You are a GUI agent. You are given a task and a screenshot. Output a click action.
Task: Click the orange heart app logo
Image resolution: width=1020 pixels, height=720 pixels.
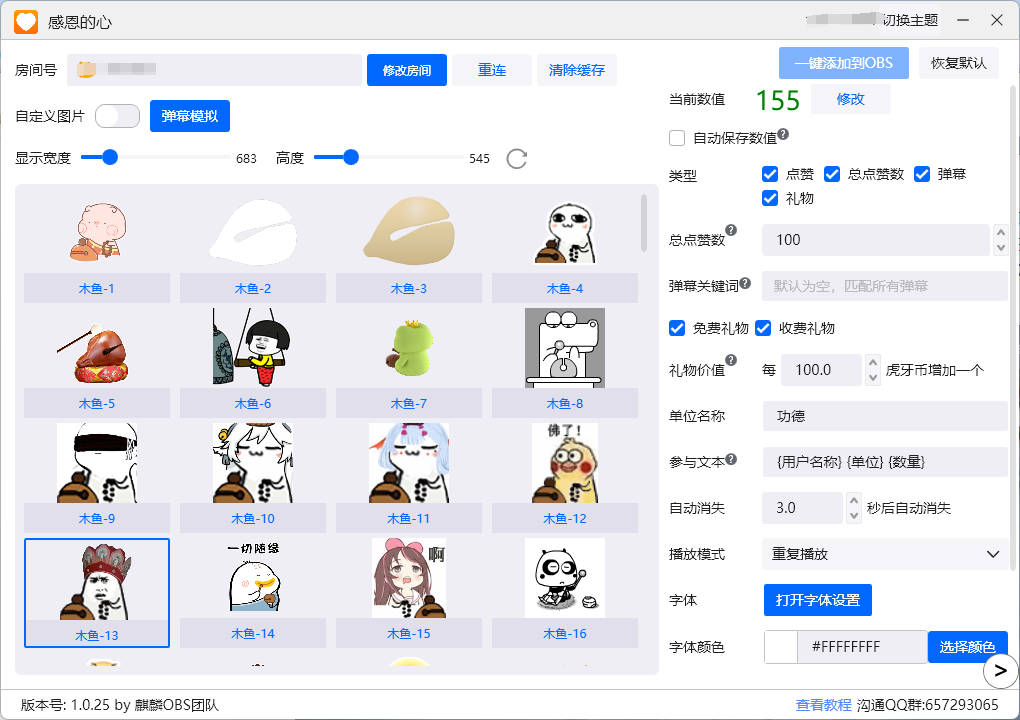pos(26,21)
